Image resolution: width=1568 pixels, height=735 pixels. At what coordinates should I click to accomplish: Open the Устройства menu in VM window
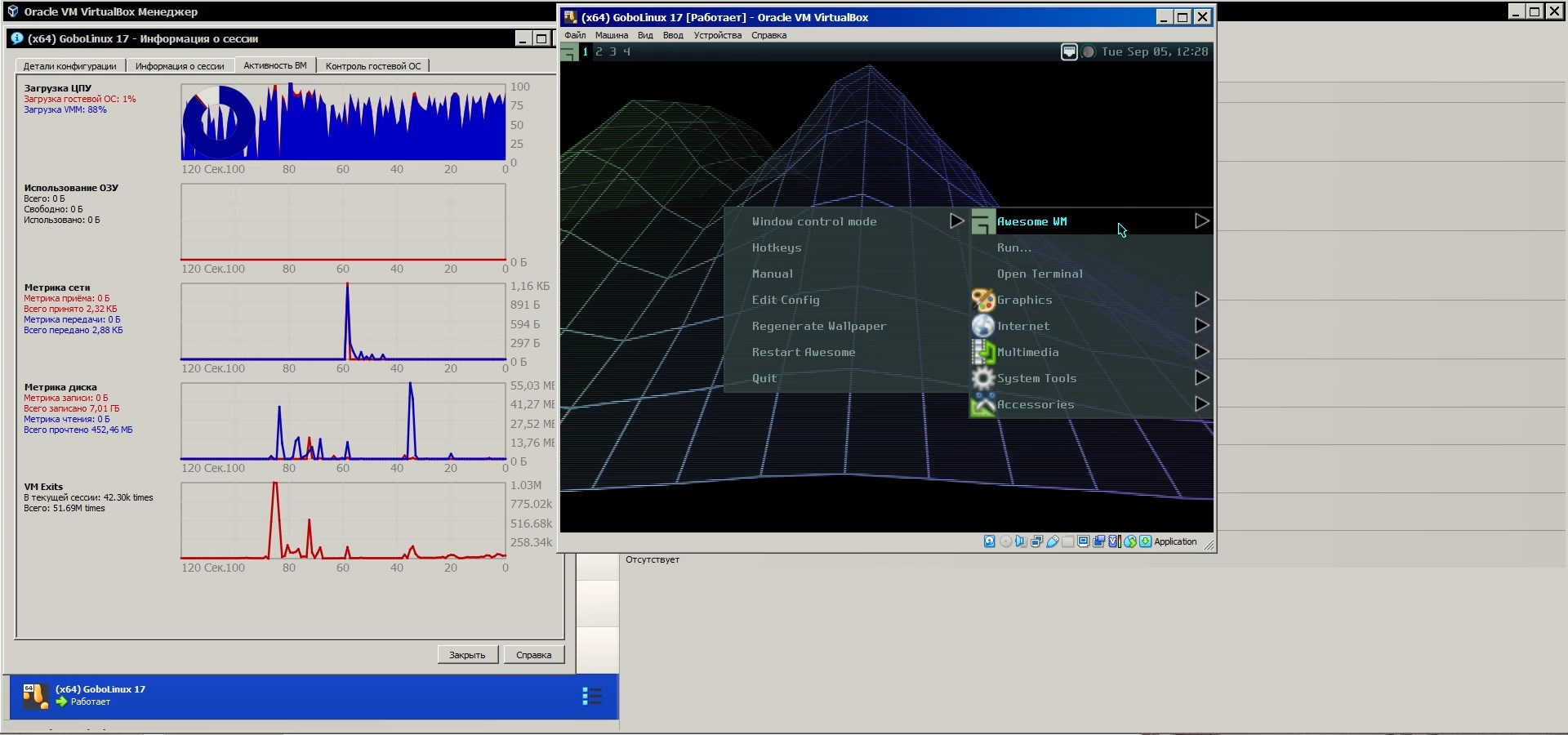tap(717, 35)
